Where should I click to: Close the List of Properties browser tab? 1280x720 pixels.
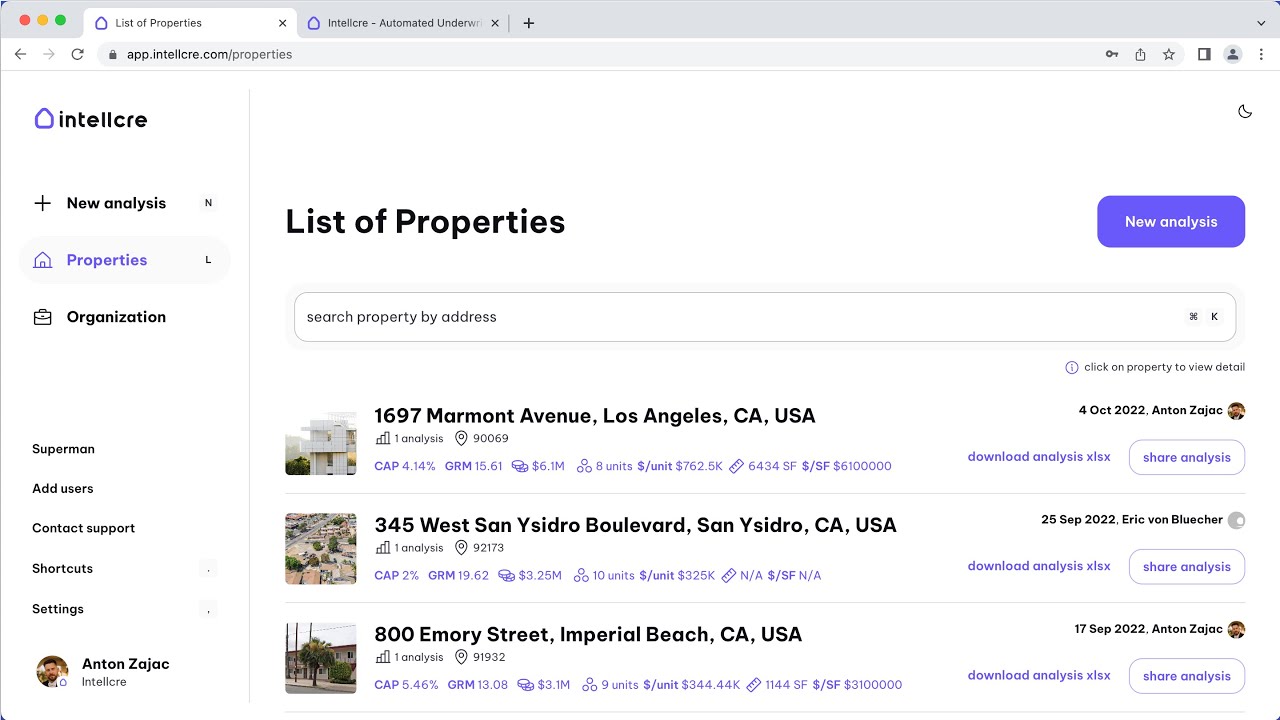(x=283, y=23)
